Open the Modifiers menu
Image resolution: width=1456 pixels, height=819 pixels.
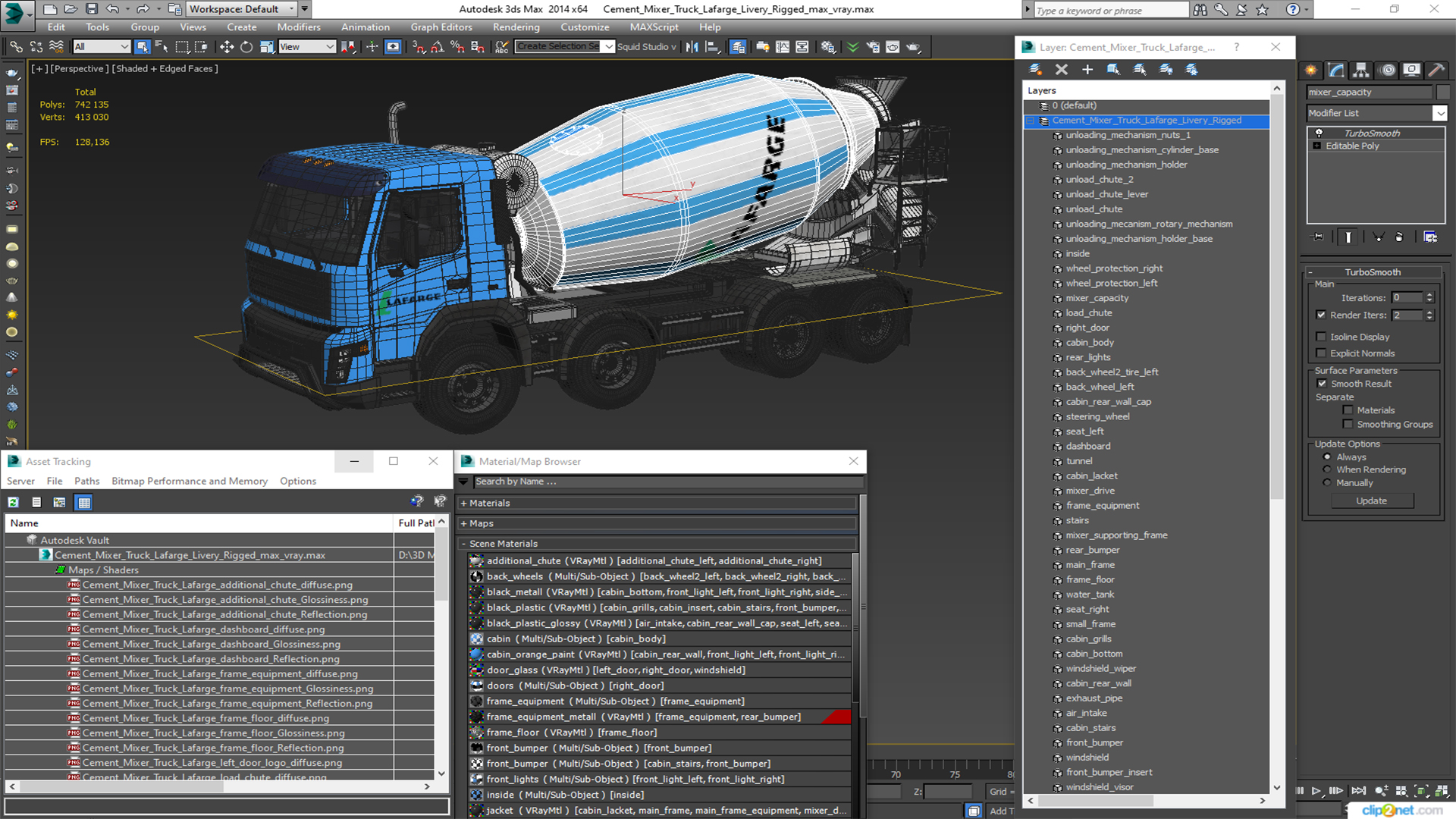click(x=298, y=27)
